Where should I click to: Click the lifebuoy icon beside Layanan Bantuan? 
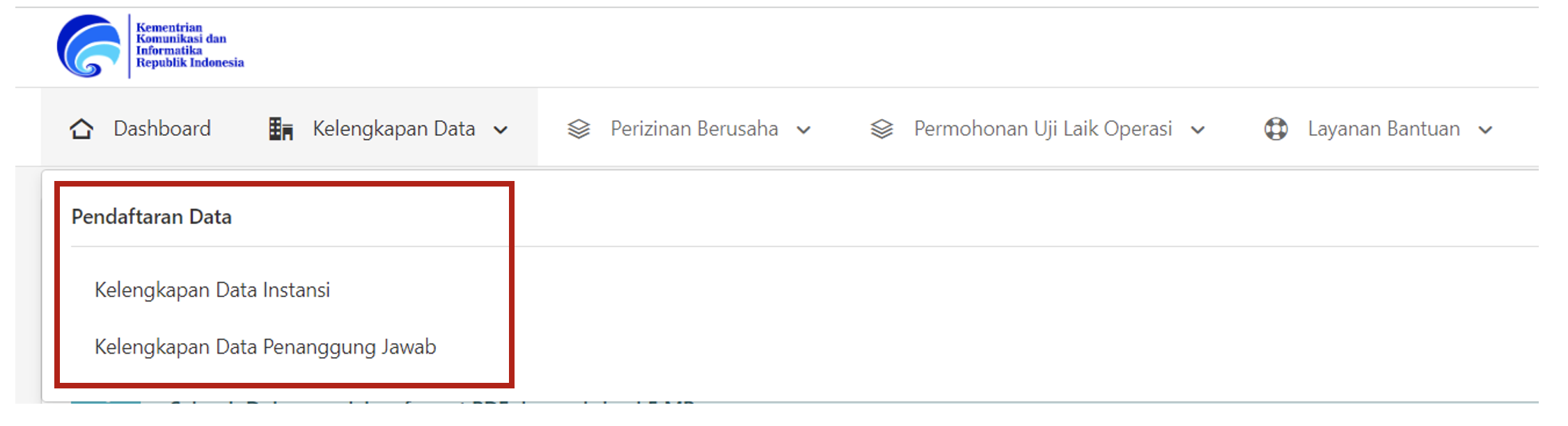click(1276, 129)
